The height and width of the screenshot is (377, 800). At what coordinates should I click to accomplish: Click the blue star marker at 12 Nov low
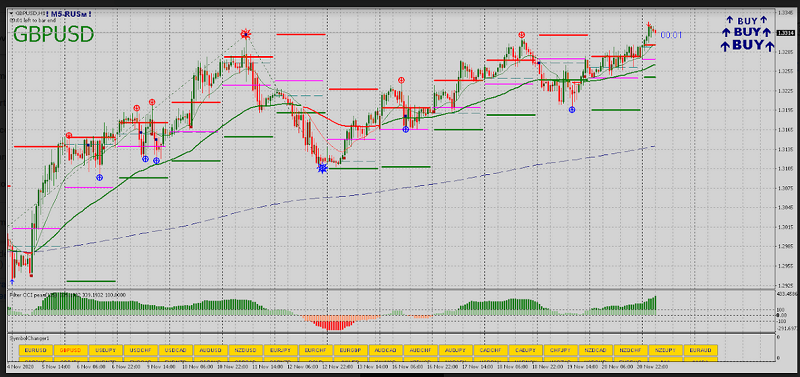(x=322, y=168)
